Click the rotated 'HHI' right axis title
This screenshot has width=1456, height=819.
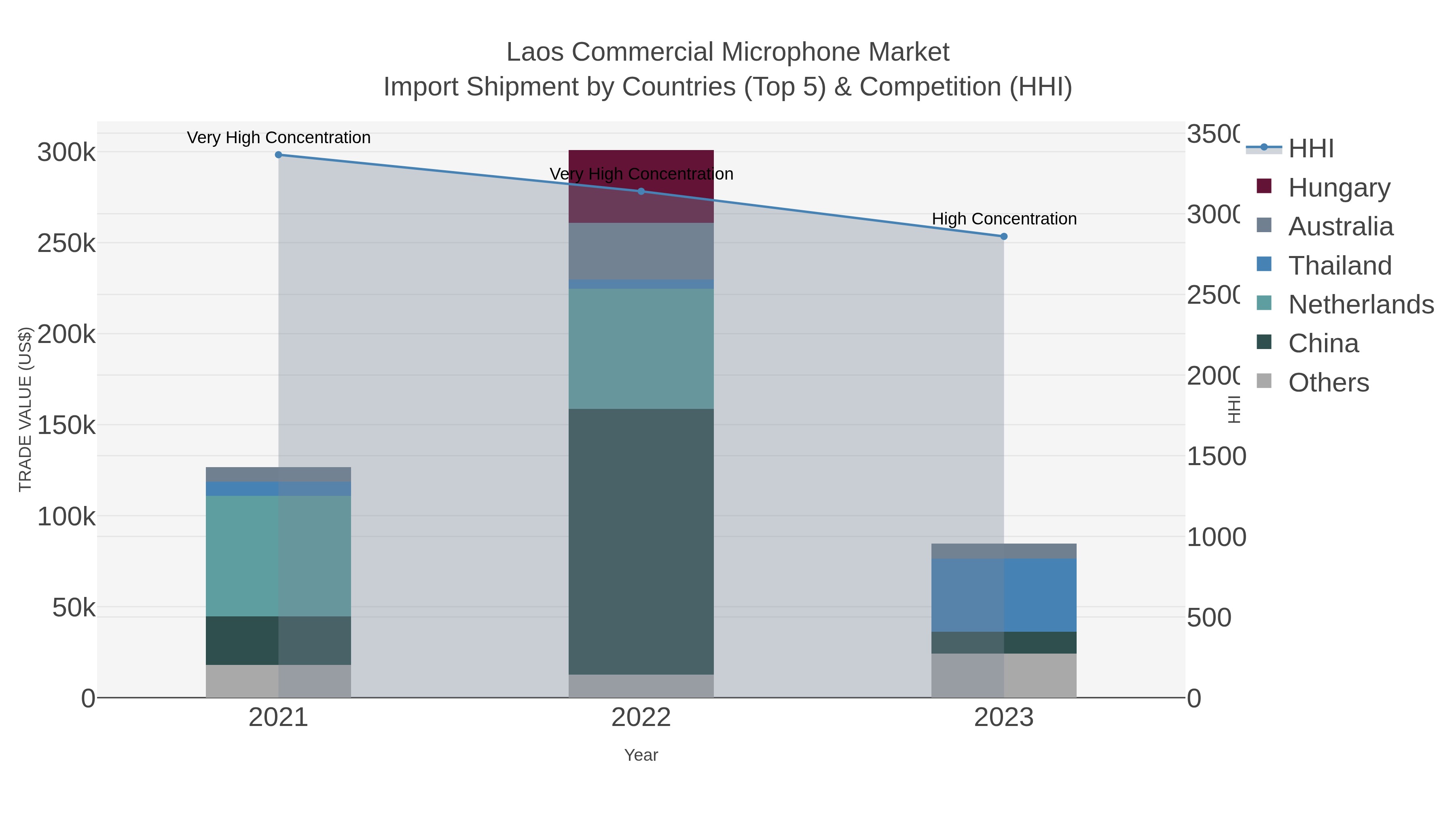1234,409
